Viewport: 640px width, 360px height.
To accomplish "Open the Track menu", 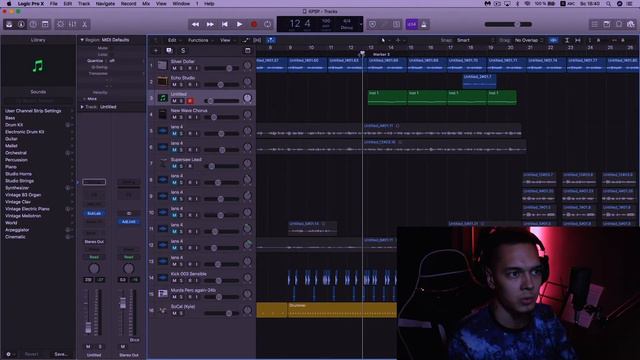I will coord(84,4).
